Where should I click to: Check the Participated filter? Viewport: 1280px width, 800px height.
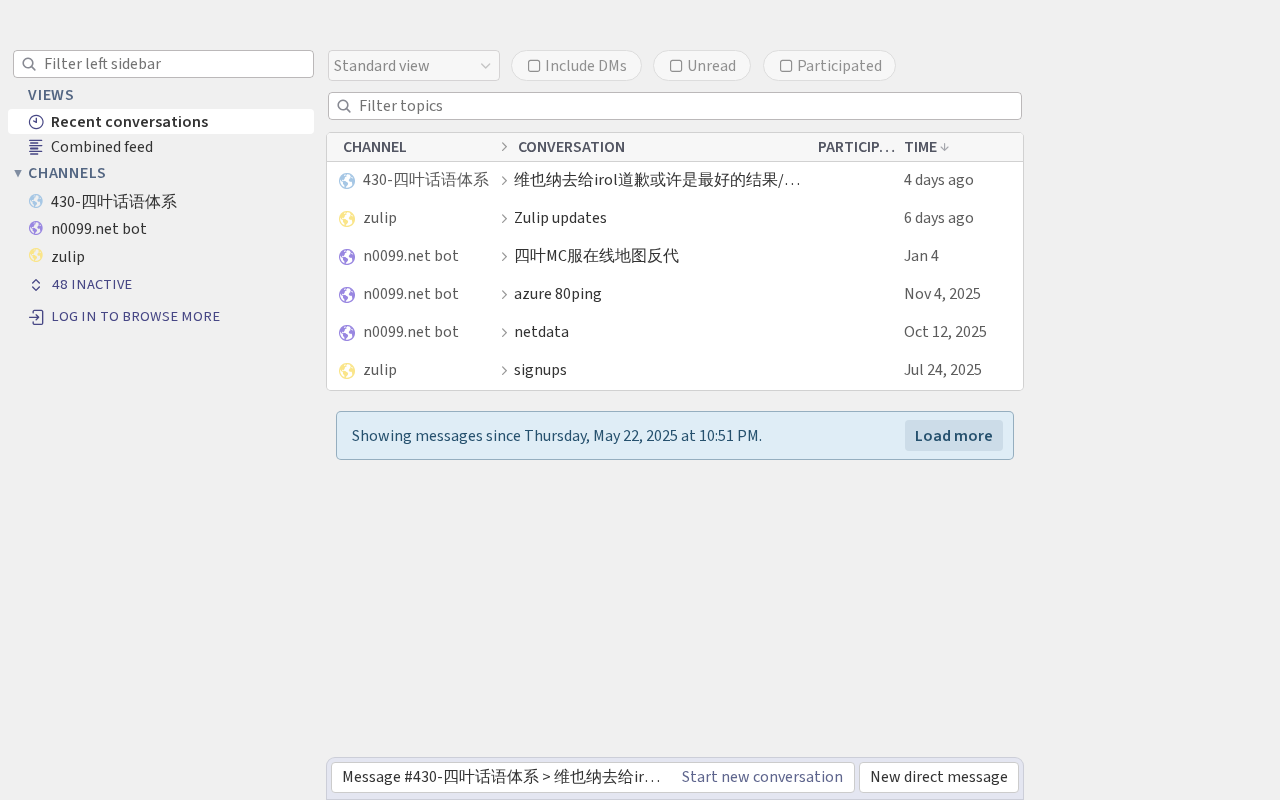click(786, 66)
